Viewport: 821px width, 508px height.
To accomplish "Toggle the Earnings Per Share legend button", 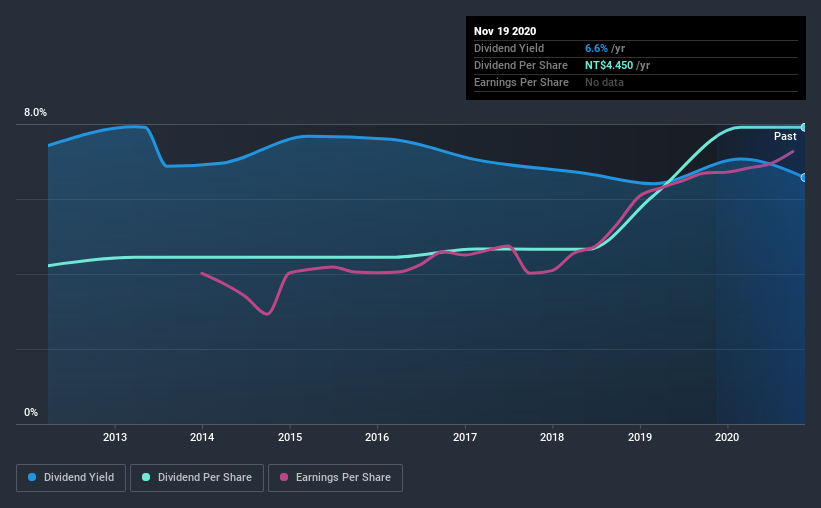I will pyautogui.click(x=335, y=478).
